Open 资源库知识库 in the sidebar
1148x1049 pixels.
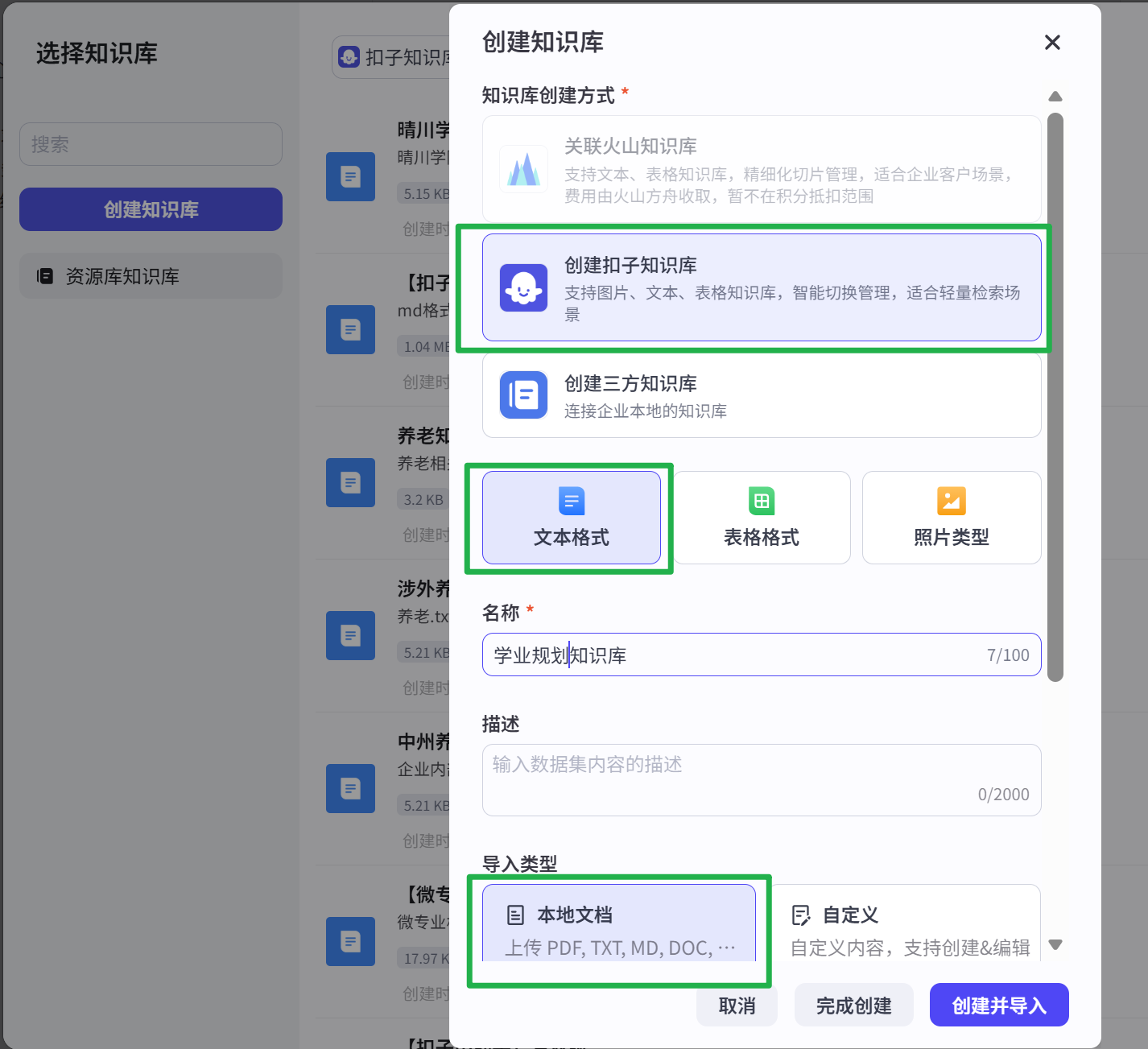click(151, 275)
